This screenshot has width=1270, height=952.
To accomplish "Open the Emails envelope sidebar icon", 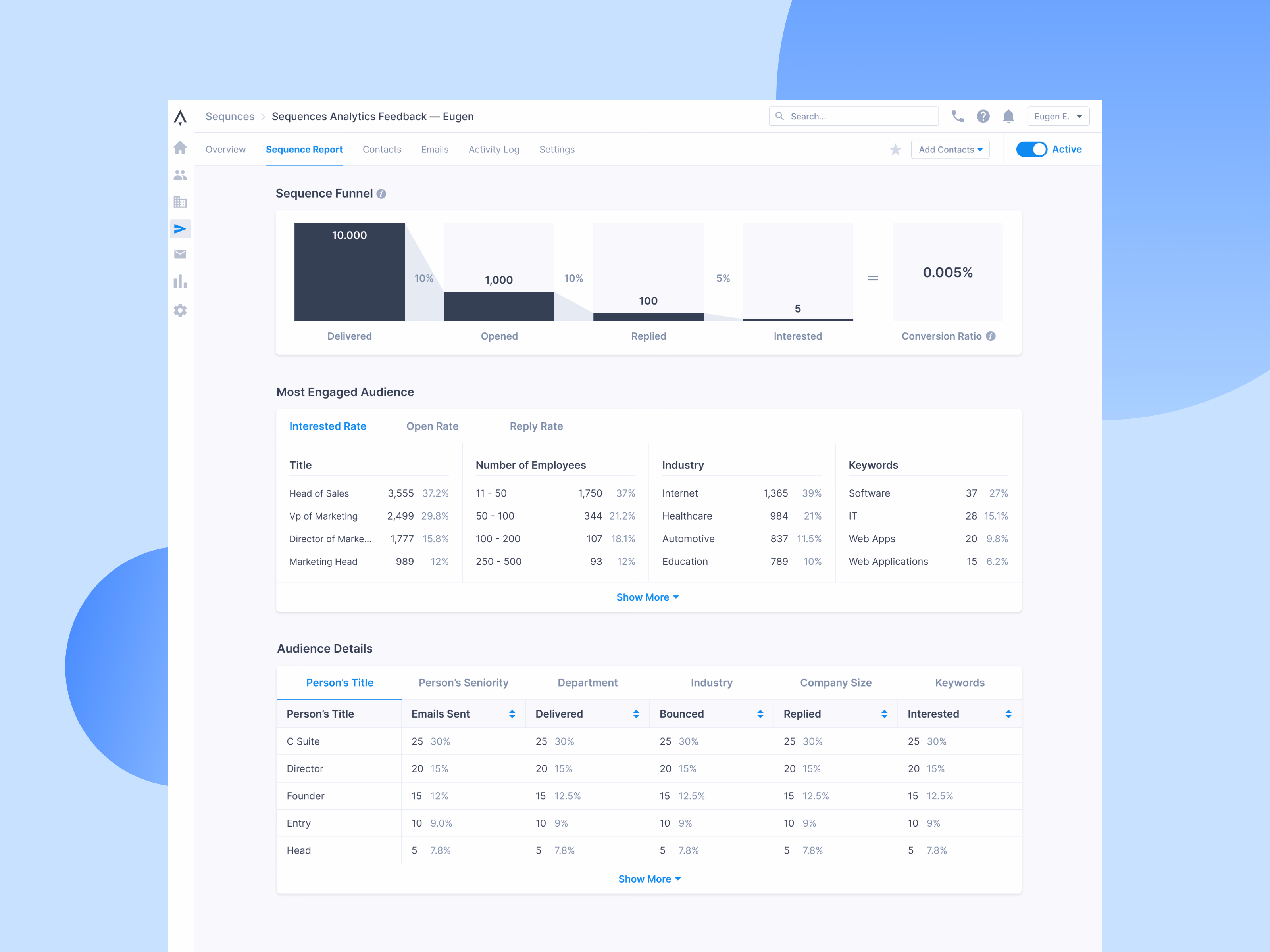I will tap(180, 254).
